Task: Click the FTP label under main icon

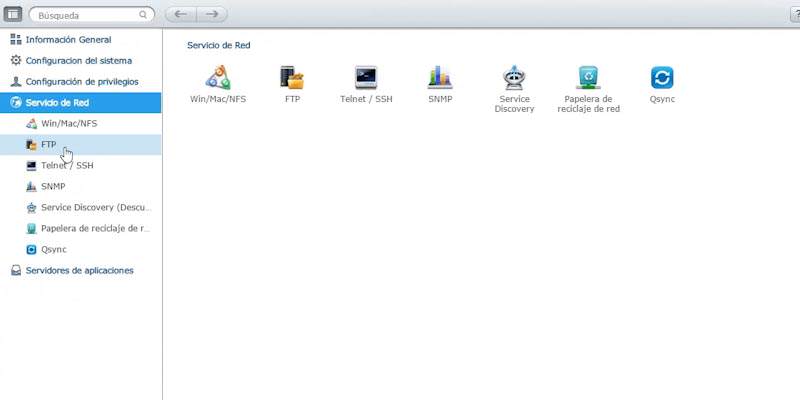Action: click(292, 99)
